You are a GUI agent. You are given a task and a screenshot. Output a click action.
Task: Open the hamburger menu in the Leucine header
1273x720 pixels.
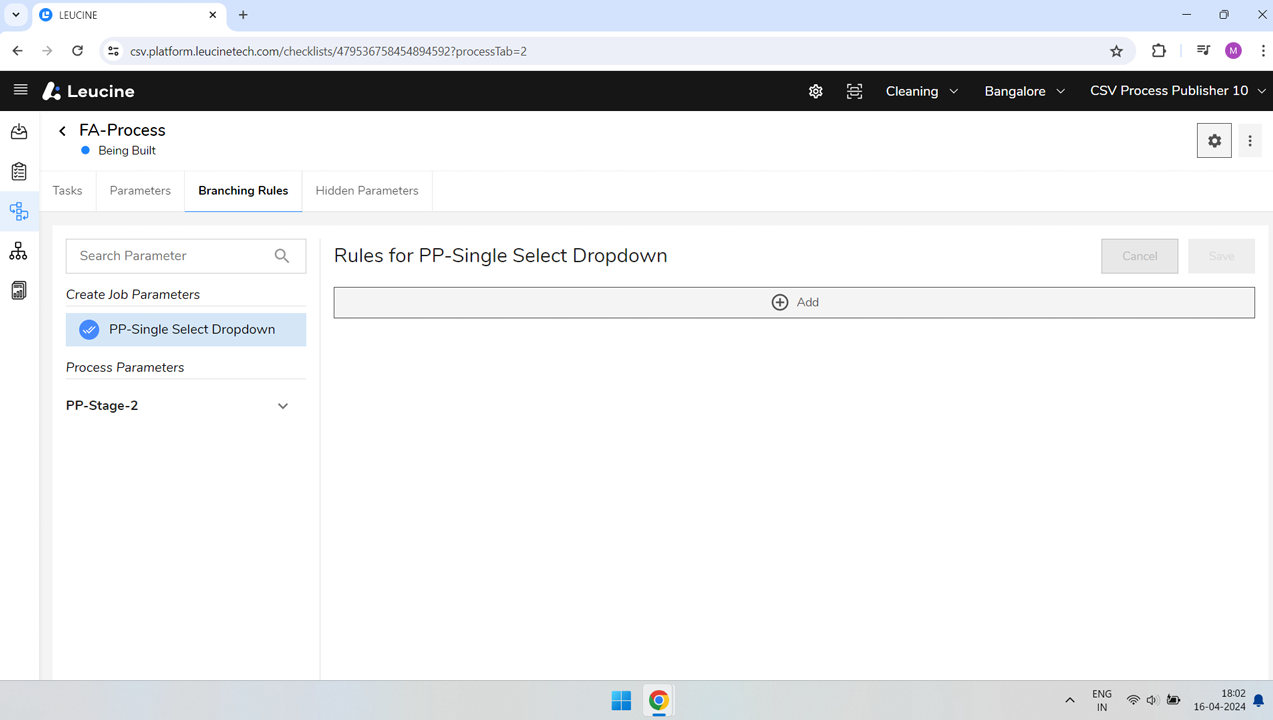click(20, 90)
